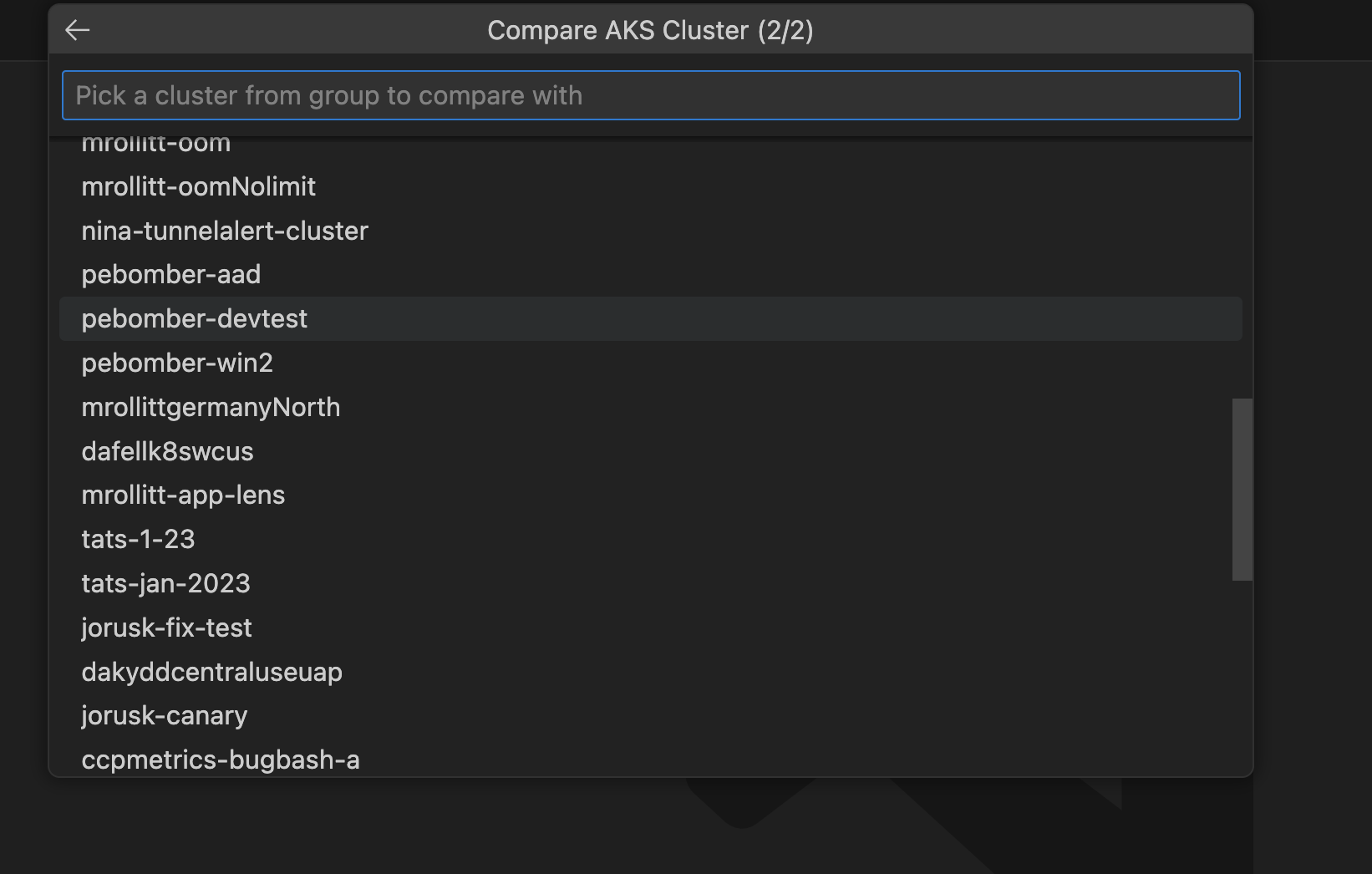Choose jorusk-canary cluster
Screen dimensions: 1372x874
pos(650,715)
